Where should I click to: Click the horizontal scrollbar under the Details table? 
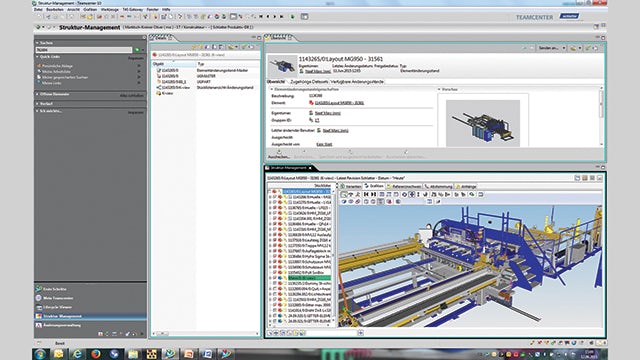point(205,333)
